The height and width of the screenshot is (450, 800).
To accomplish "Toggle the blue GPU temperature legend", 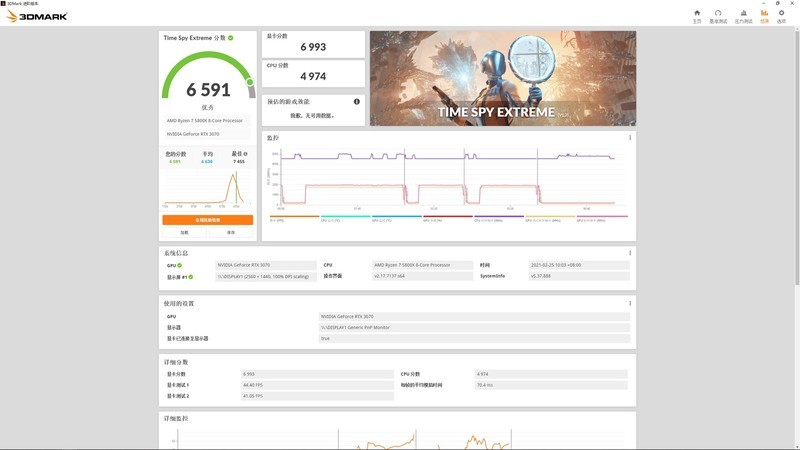I will point(396,218).
